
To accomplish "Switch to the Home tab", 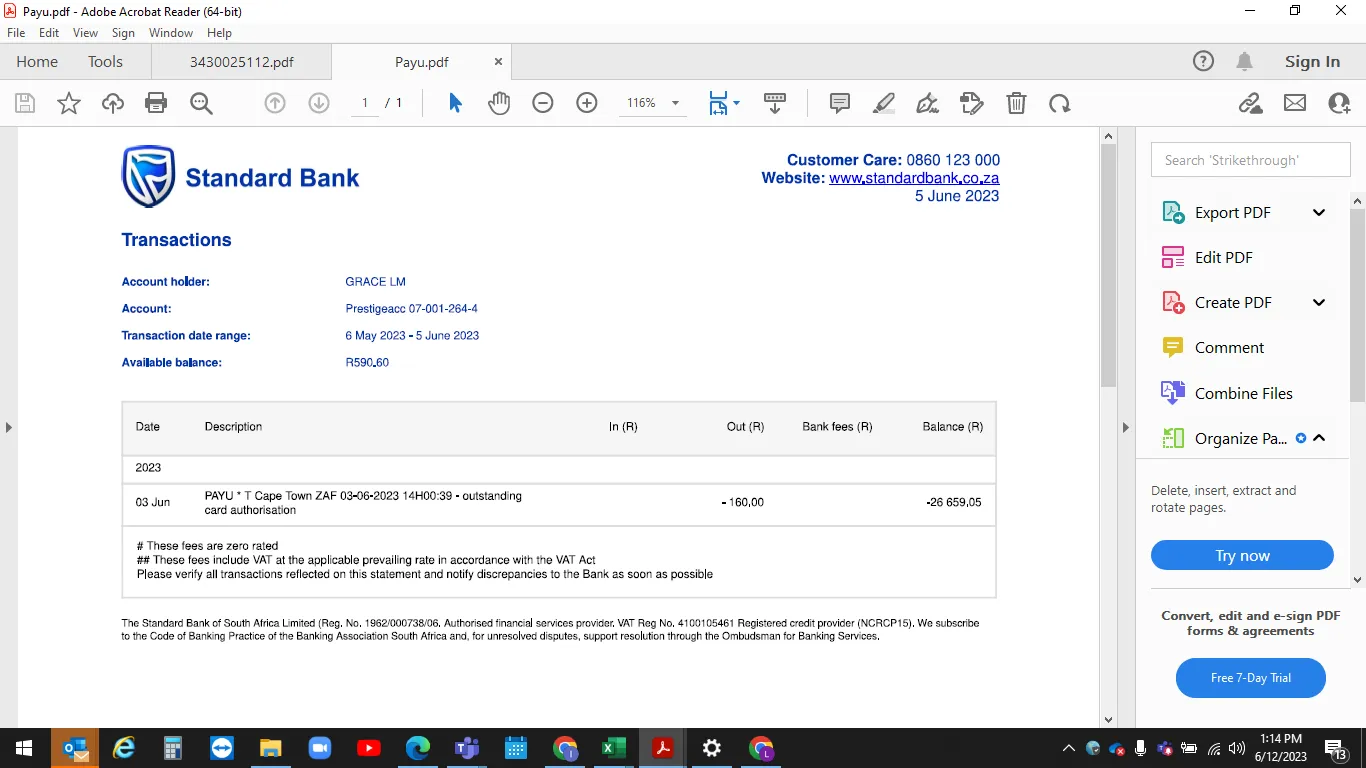I will click(37, 61).
